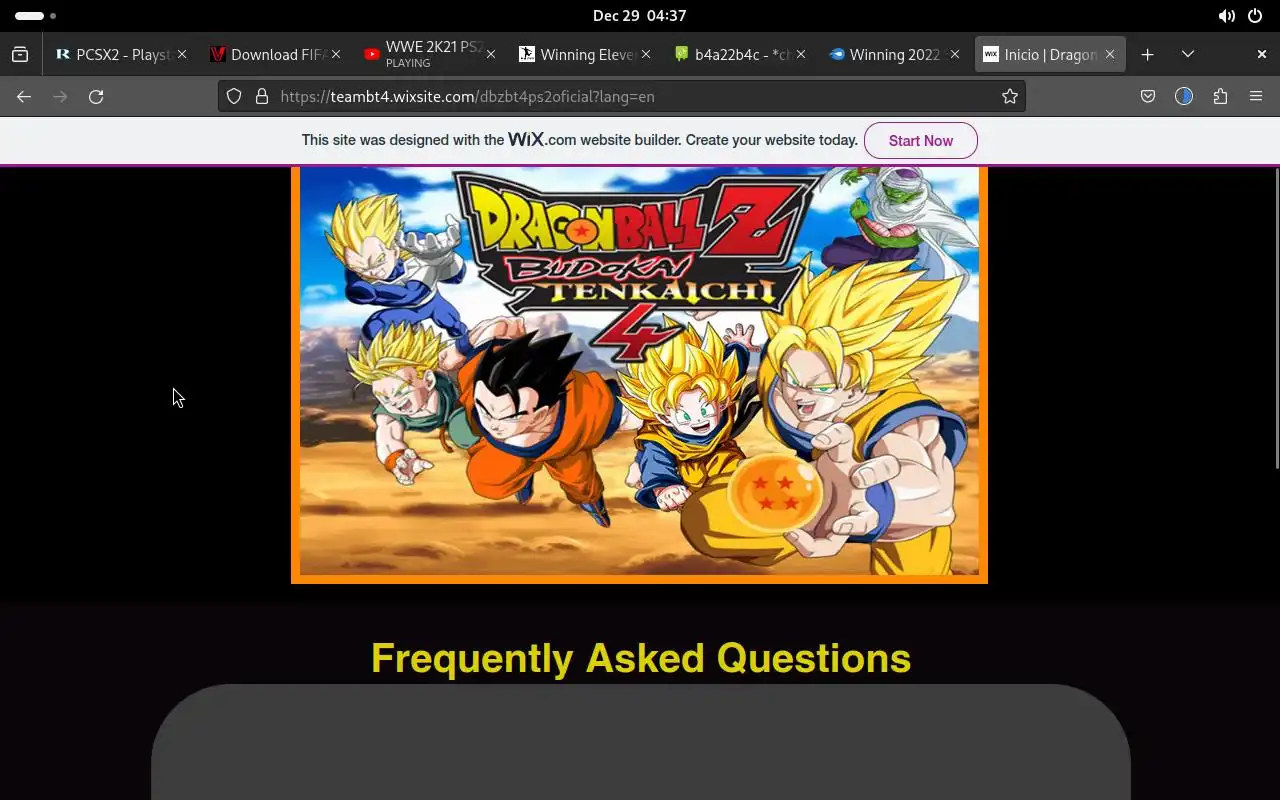Open the blue circular profile icon
This screenshot has height=800, width=1280.
click(x=1184, y=97)
